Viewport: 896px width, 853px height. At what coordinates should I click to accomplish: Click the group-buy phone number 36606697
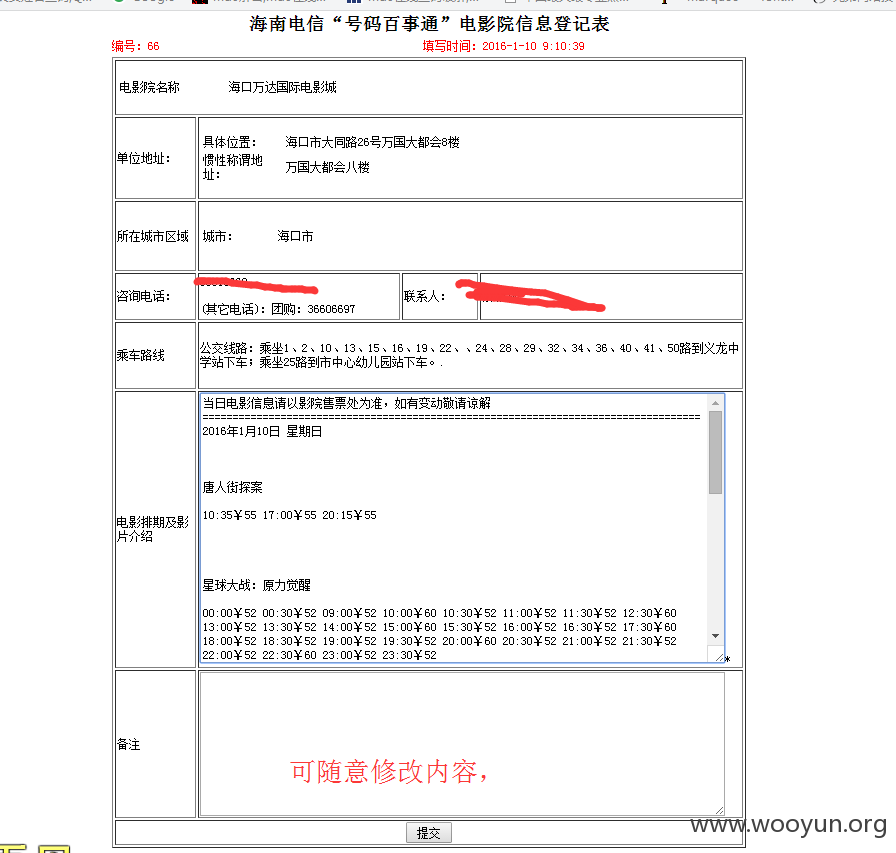tap(331, 309)
